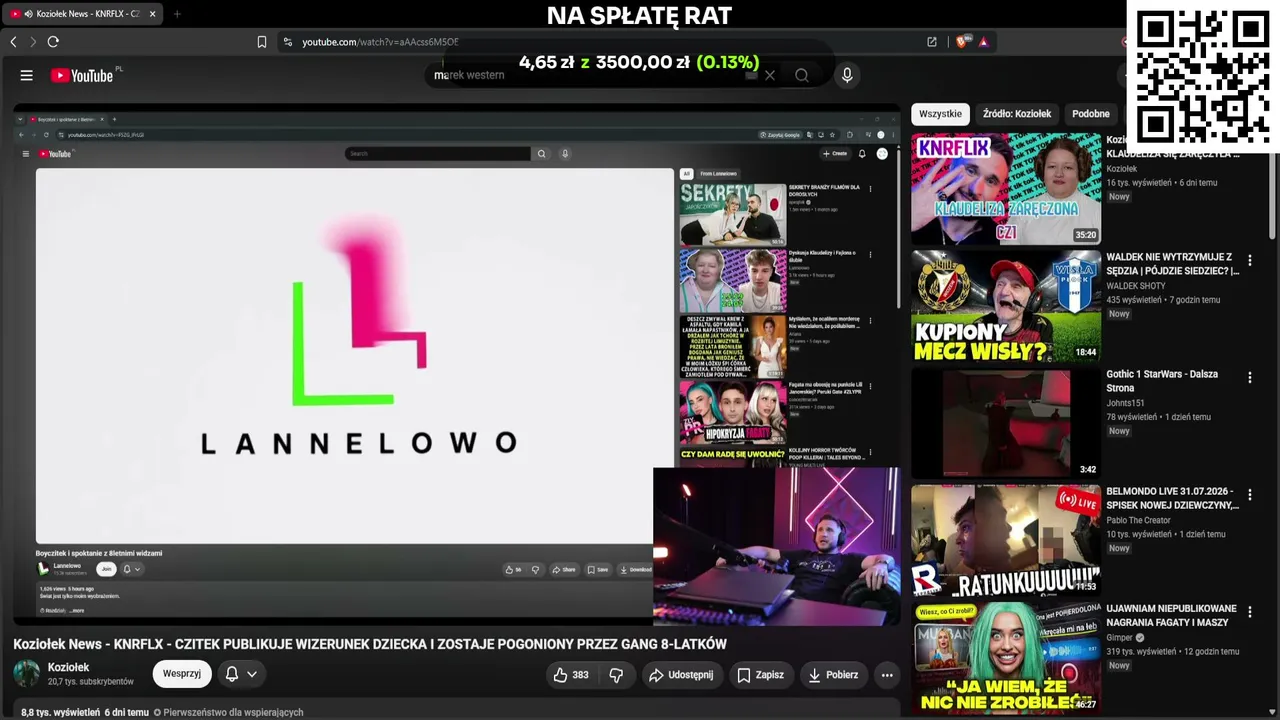Open video title BELMONDO LIVE 31.07.2026
Image resolution: width=1280 pixels, height=720 pixels.
[1172, 498]
